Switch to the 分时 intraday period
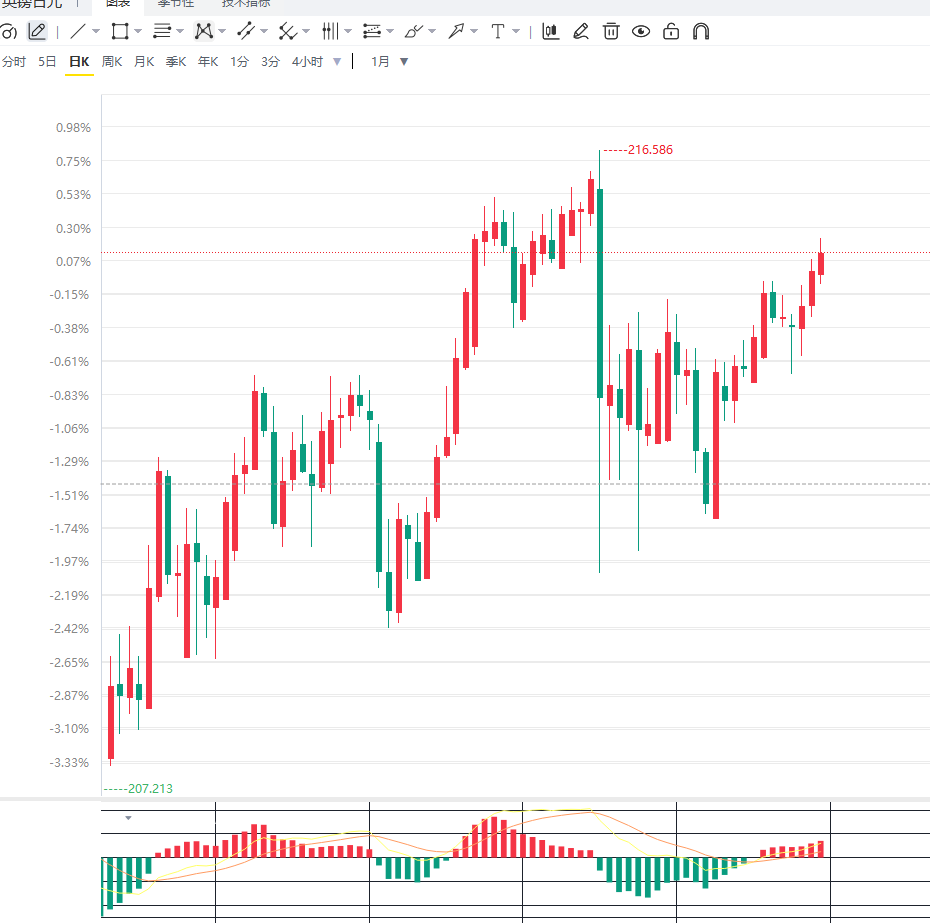 pos(14,62)
